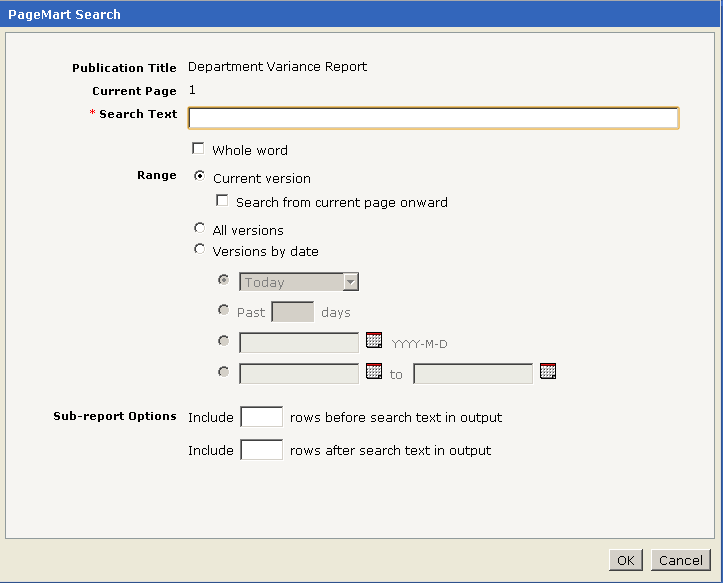Select the Past days radio option
723x583 pixels.
click(x=224, y=310)
